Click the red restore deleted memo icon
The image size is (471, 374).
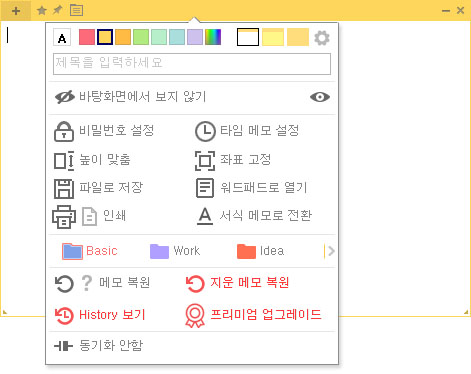[x=195, y=284]
